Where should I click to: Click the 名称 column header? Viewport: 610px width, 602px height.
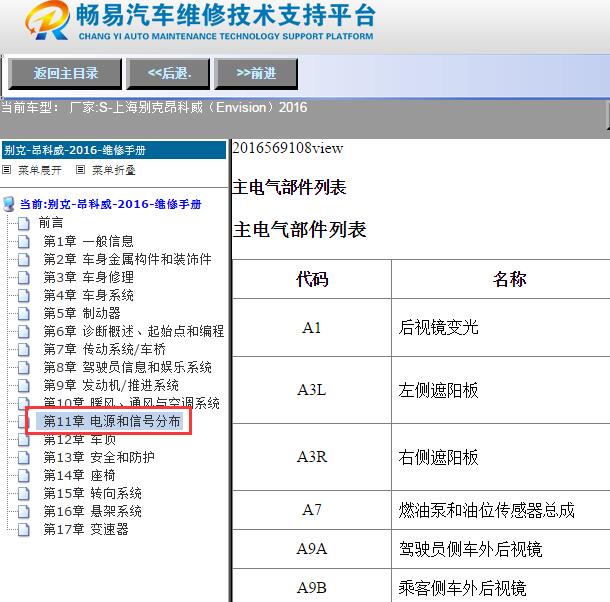509,279
